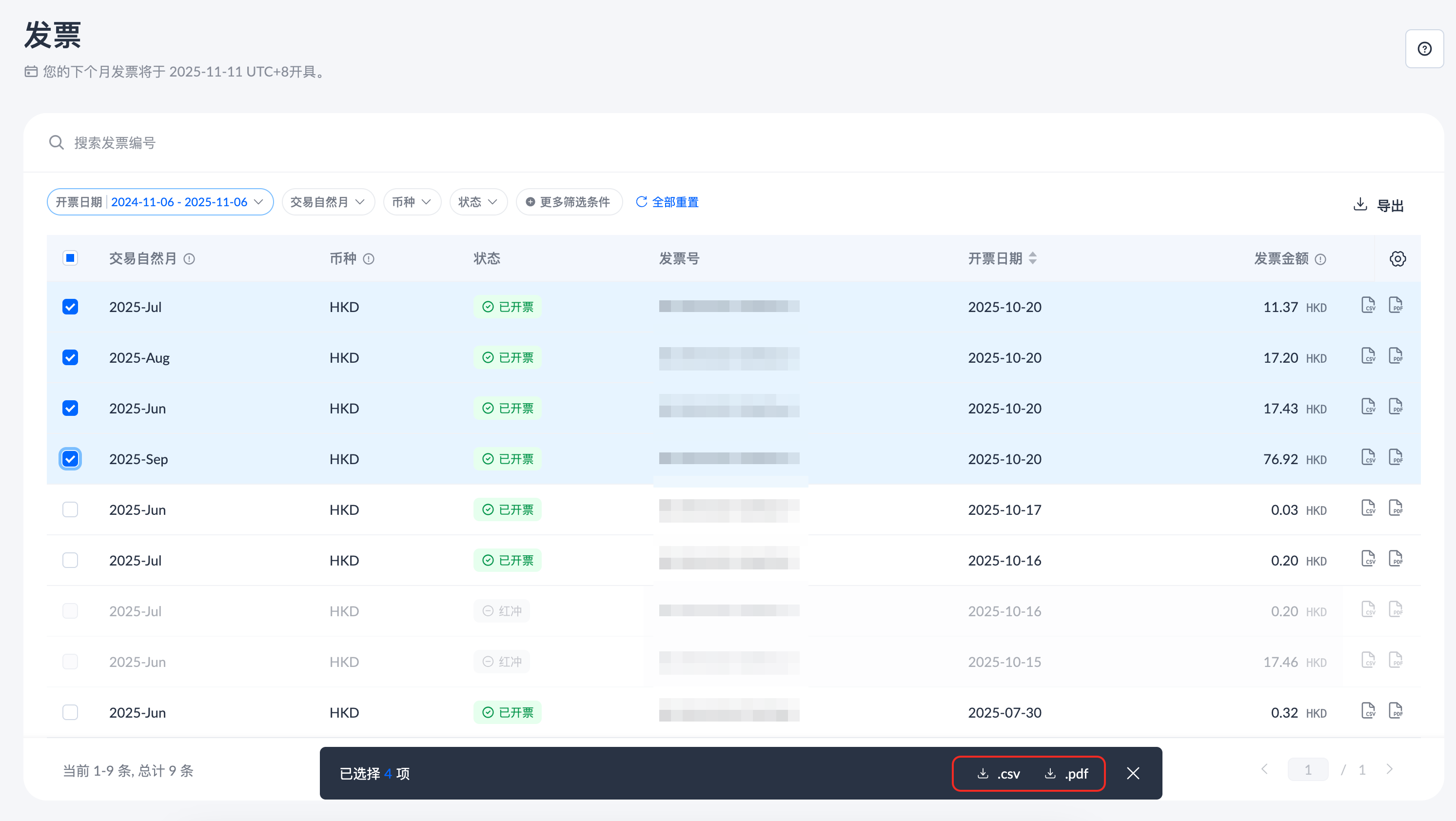Download CSV for 0.03 HKD invoice

tap(1368, 508)
